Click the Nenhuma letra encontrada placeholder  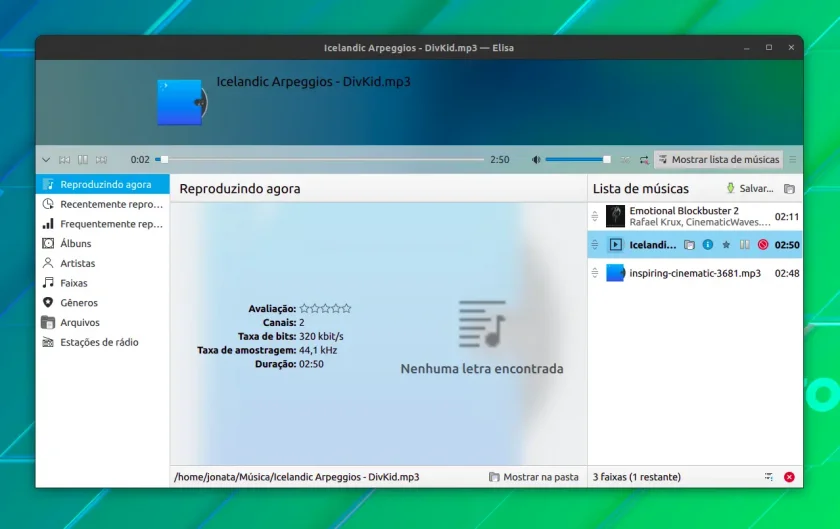[482, 369]
